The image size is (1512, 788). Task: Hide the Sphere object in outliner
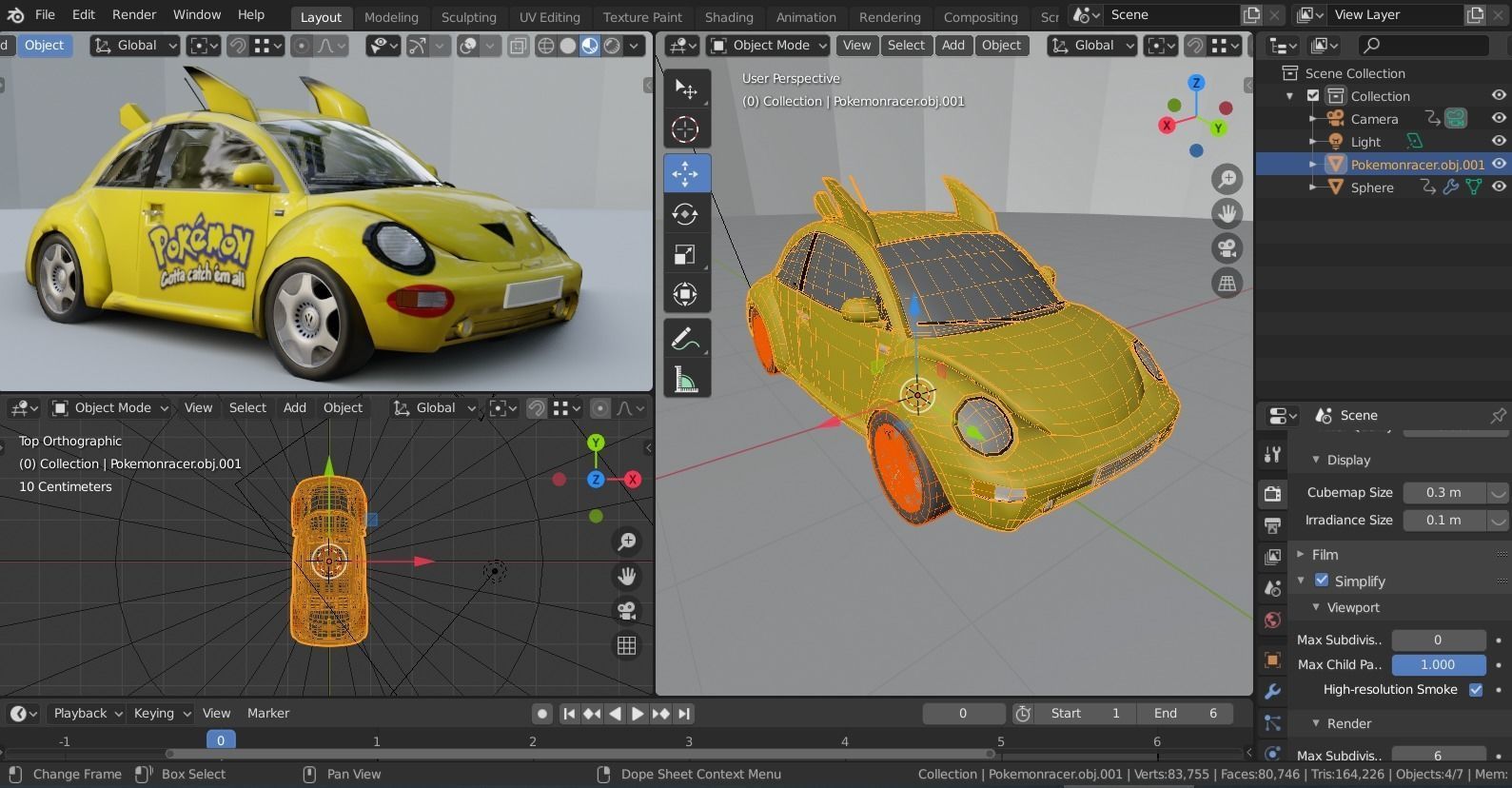click(x=1499, y=187)
